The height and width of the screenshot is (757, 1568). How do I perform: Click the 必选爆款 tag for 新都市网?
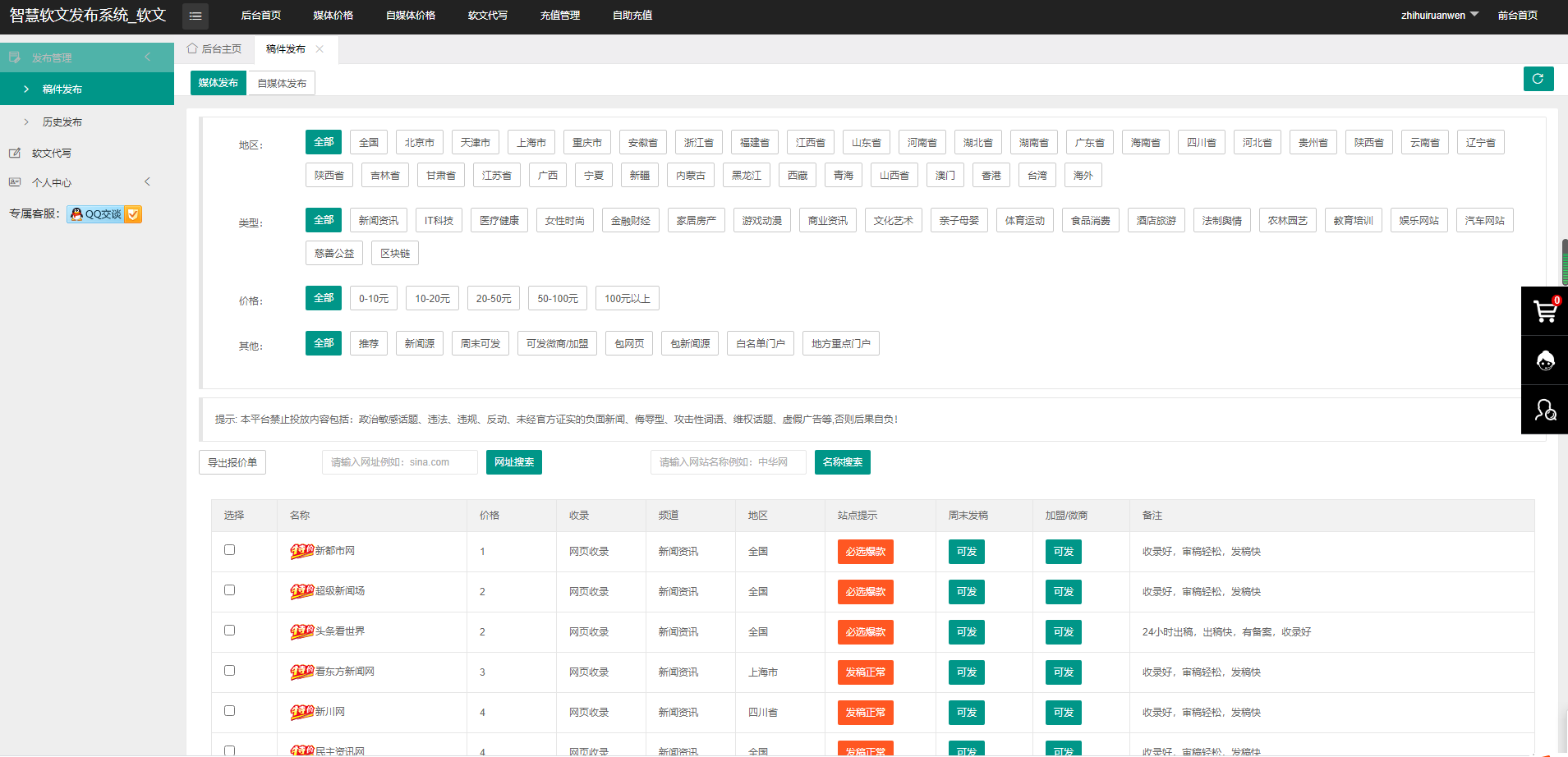[866, 552]
